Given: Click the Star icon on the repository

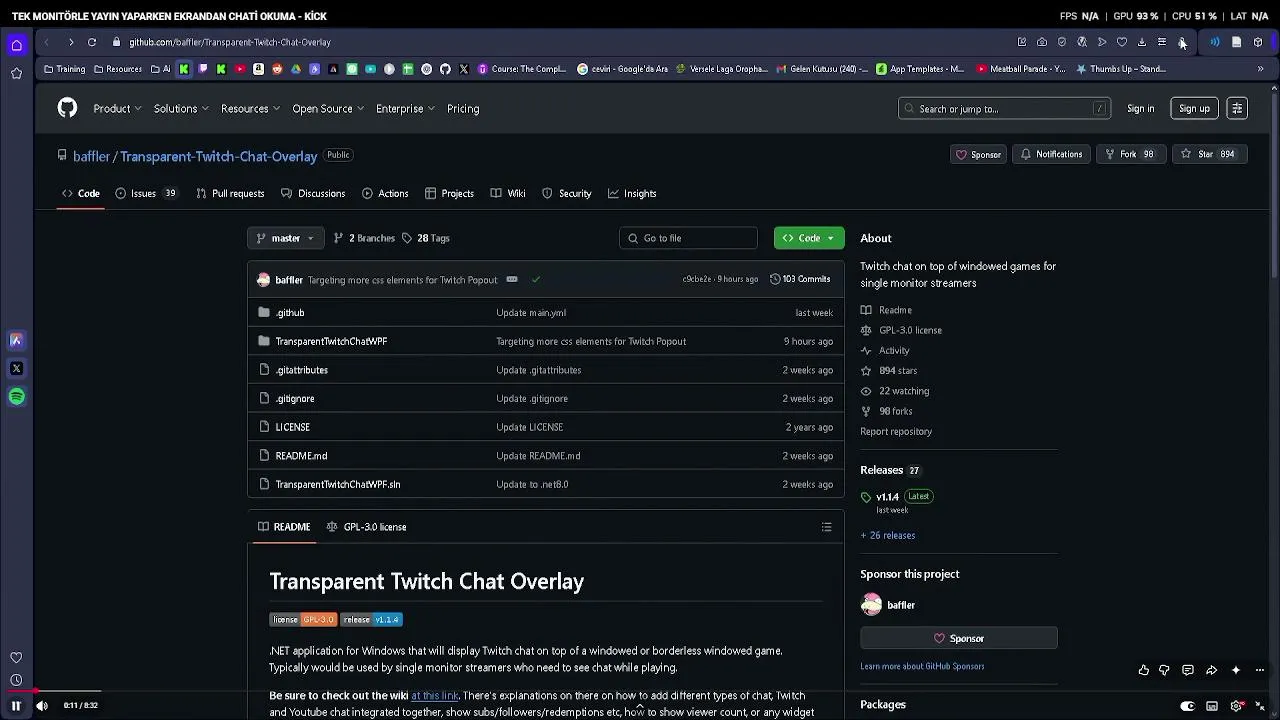Looking at the screenshot, I should [1186, 154].
